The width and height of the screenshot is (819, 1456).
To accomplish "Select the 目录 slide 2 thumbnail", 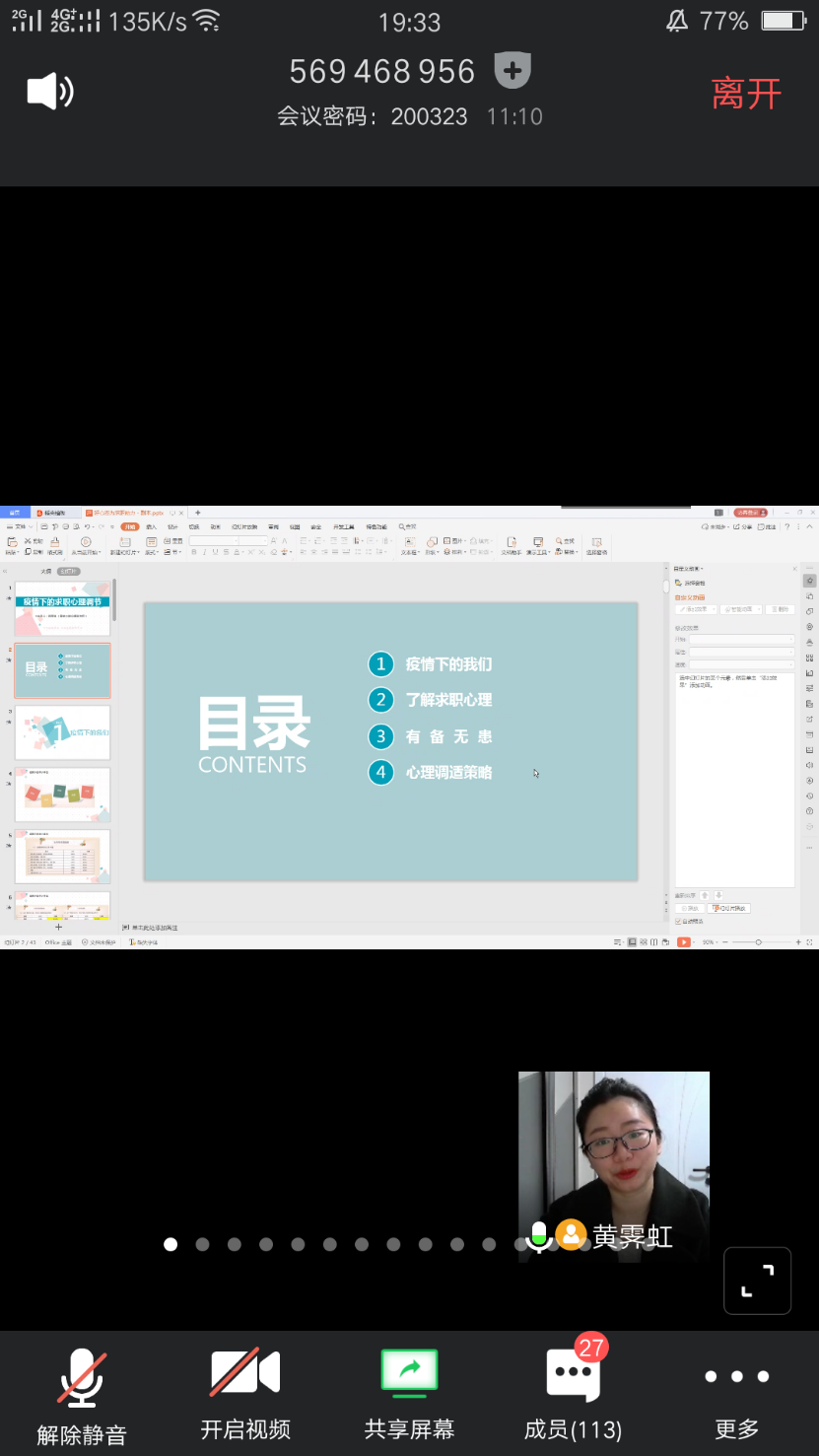I will pos(62,670).
